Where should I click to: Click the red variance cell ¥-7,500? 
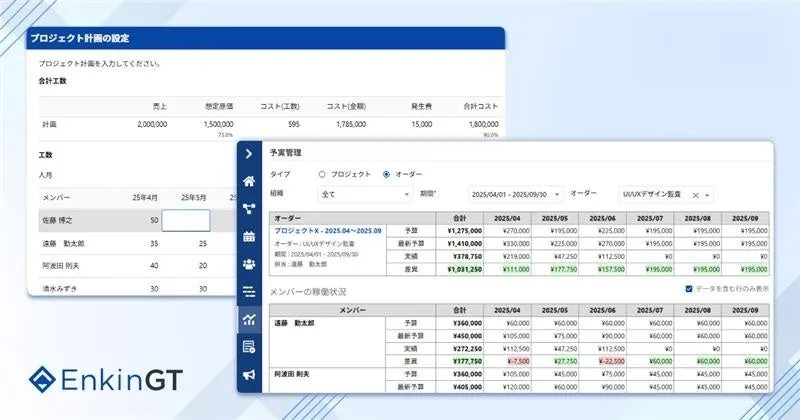(x=518, y=361)
